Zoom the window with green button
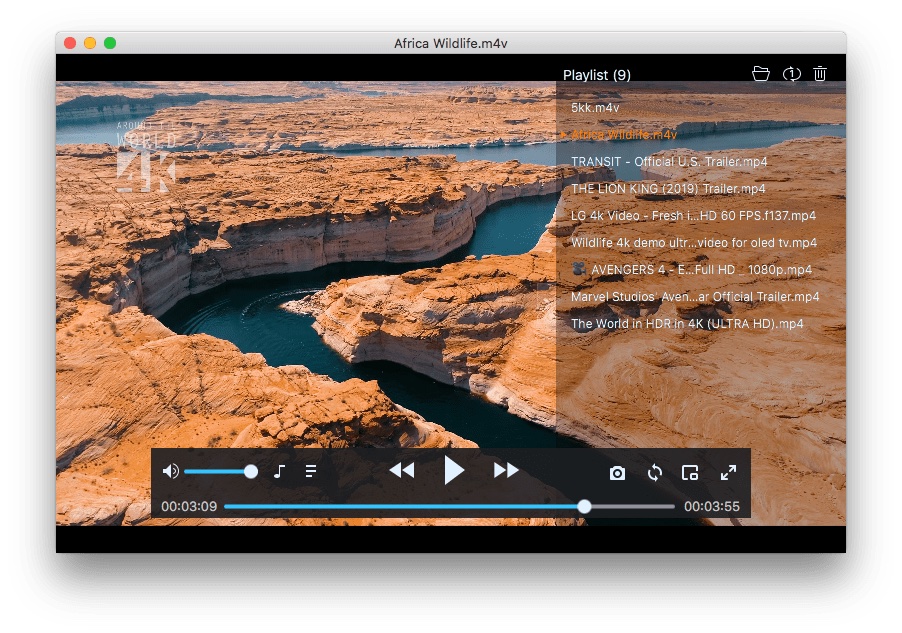The image size is (902, 633). click(x=110, y=43)
